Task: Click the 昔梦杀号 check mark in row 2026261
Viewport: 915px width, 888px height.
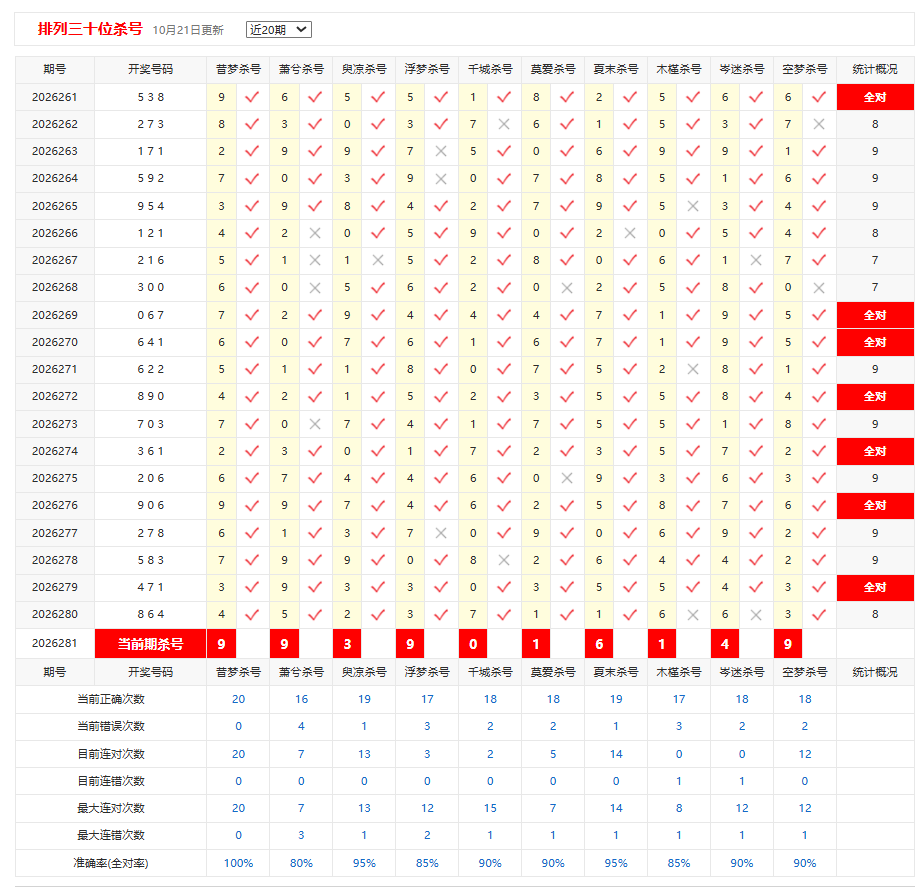Action: point(252,97)
